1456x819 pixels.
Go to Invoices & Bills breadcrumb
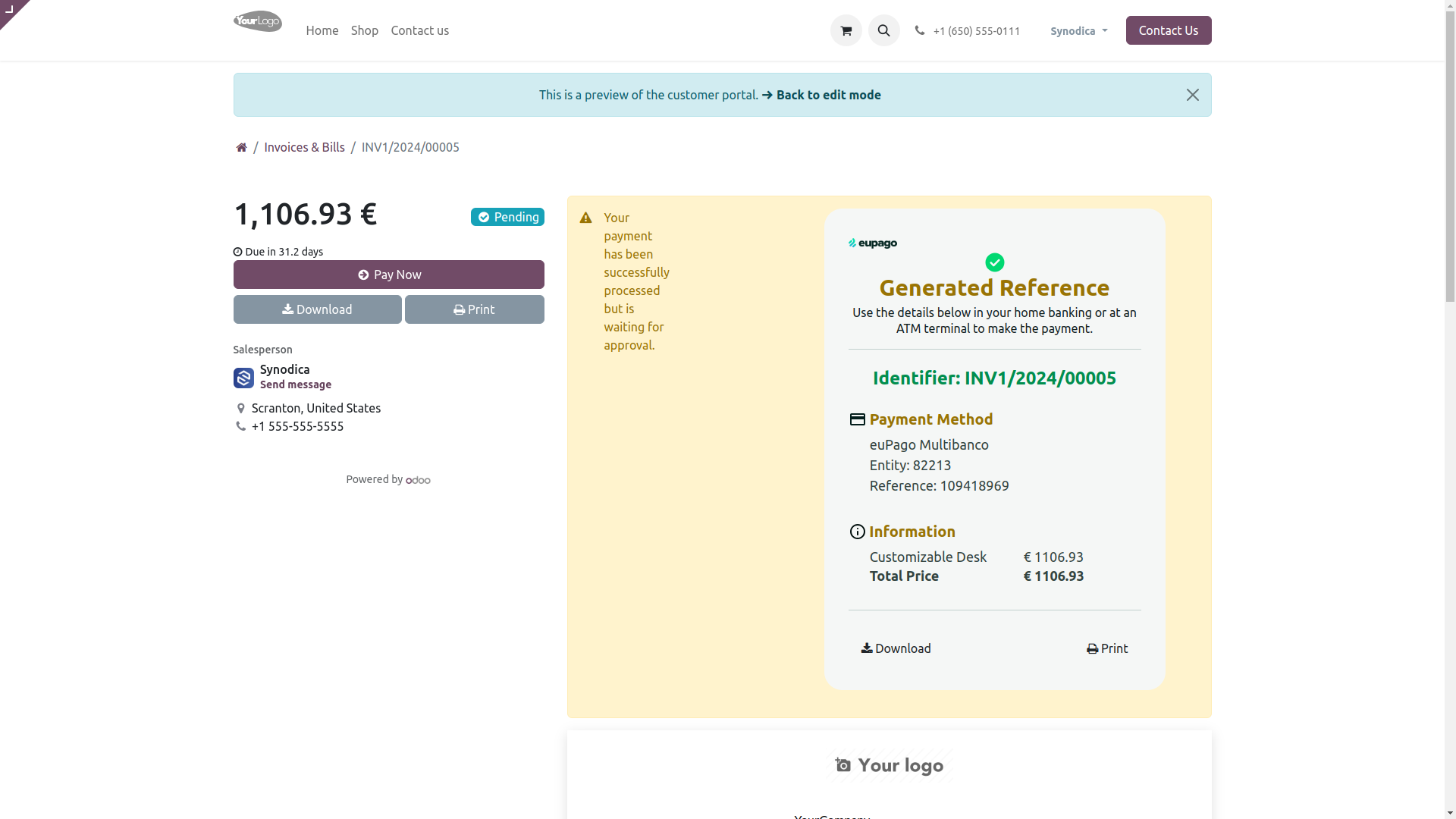pyautogui.click(x=304, y=147)
